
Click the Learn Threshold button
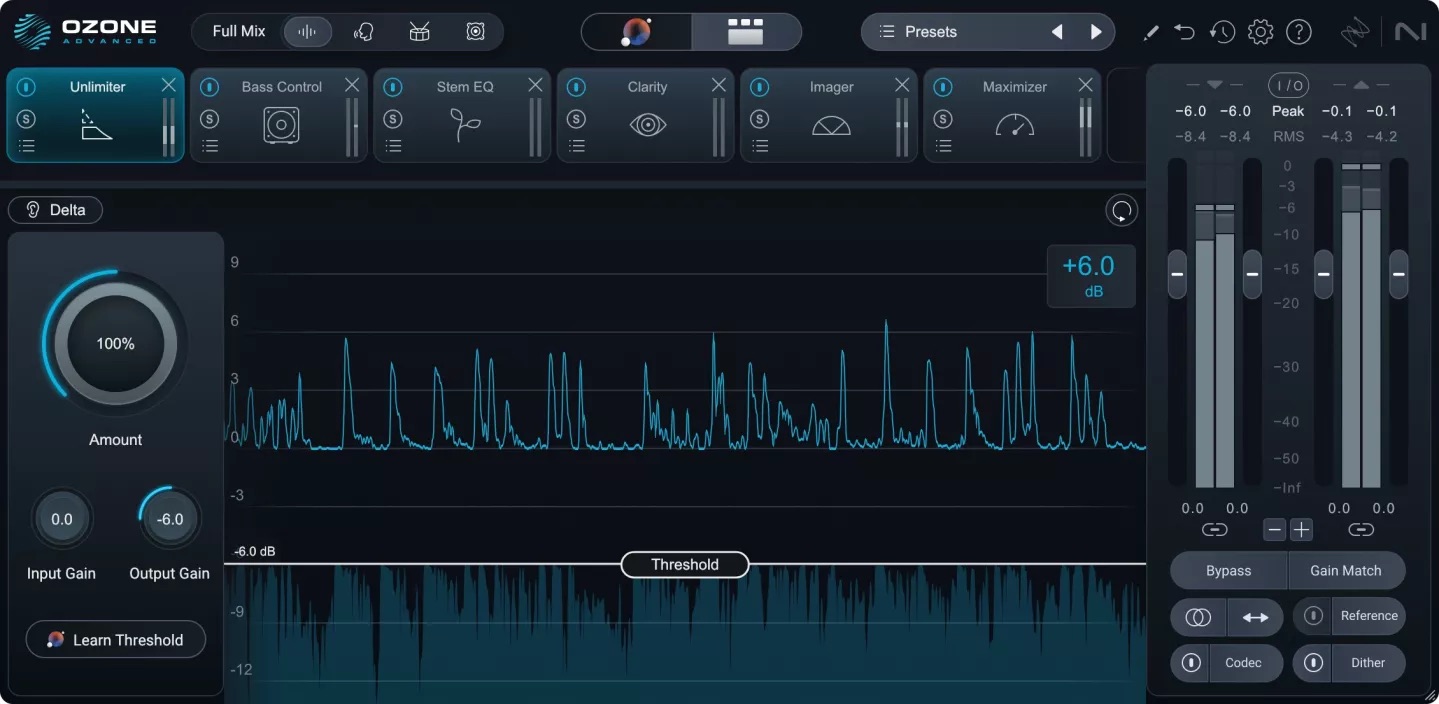pyautogui.click(x=116, y=640)
